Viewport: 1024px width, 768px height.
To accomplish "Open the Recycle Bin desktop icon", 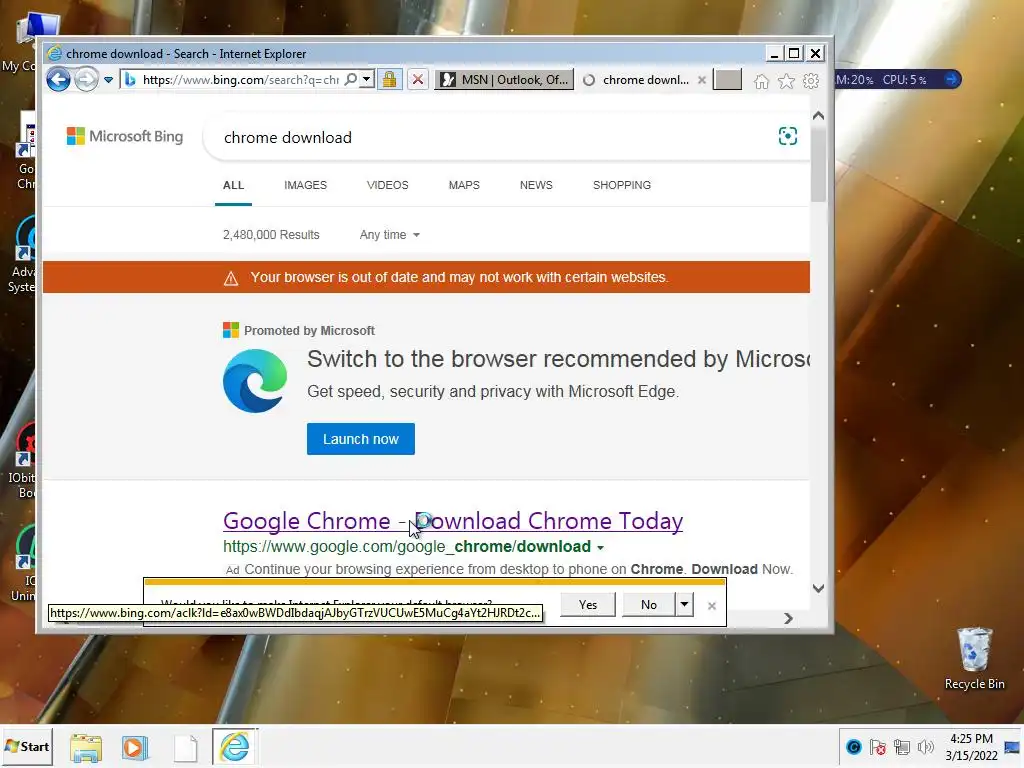I will 974,658.
